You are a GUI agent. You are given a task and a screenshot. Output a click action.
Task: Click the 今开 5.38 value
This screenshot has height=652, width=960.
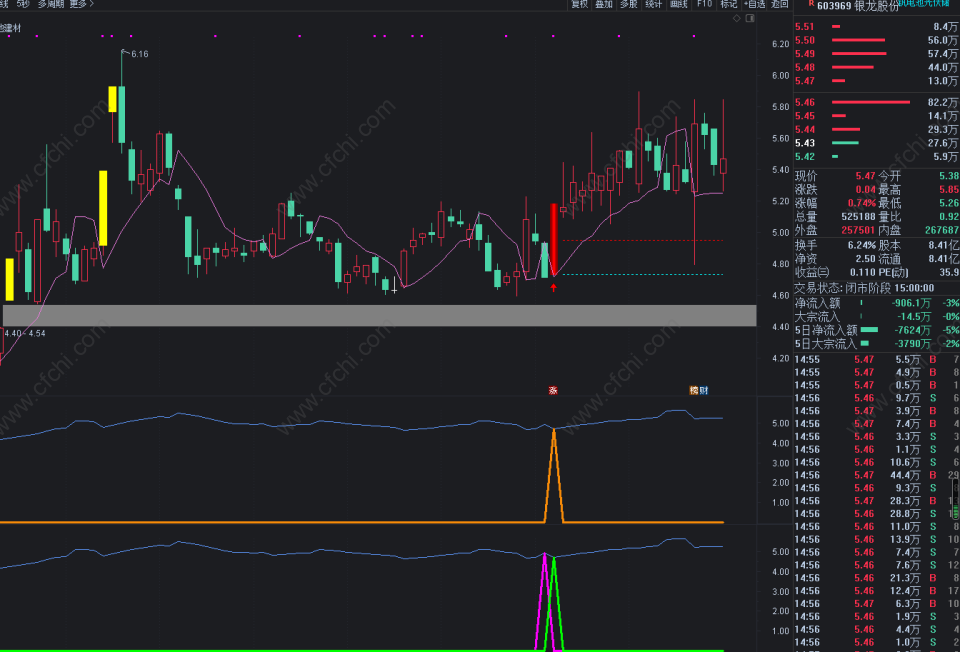point(949,176)
